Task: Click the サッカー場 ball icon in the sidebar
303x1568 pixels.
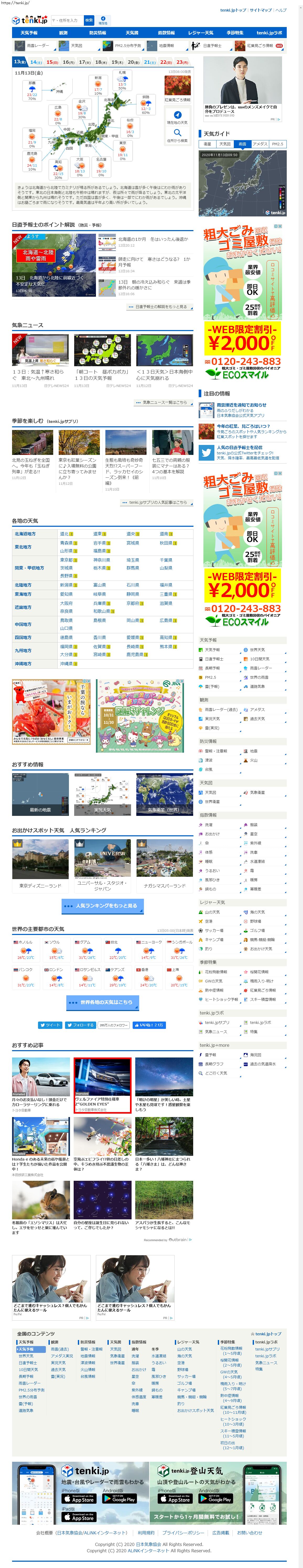Action: pyautogui.click(x=201, y=931)
